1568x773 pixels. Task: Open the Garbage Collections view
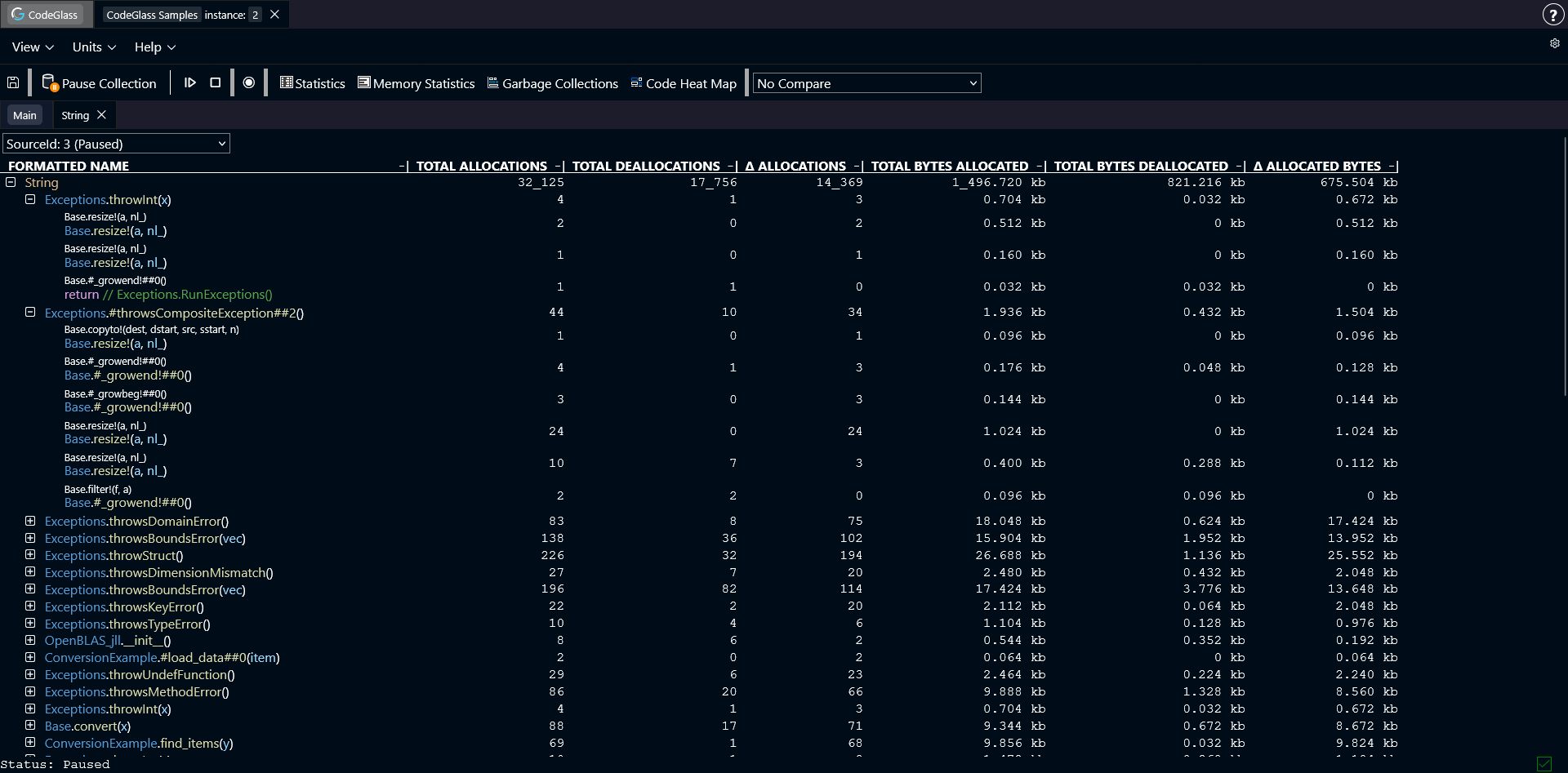pos(553,82)
